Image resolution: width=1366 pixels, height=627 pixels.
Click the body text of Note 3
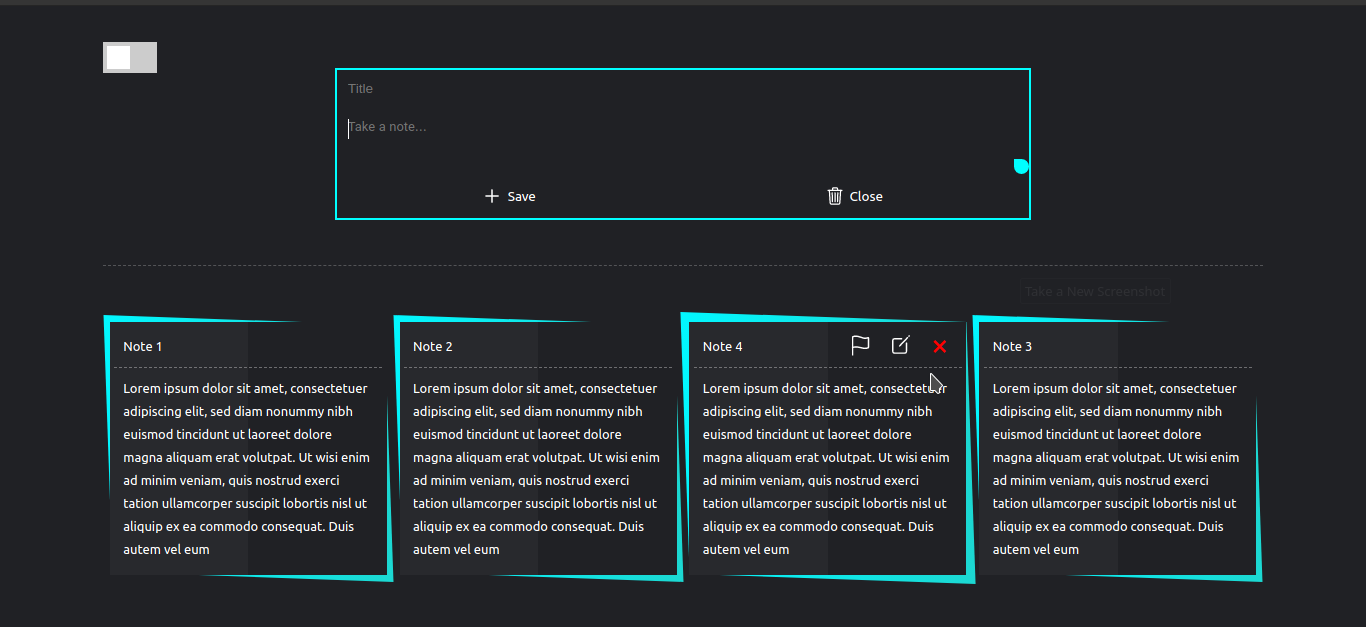click(x=1115, y=468)
